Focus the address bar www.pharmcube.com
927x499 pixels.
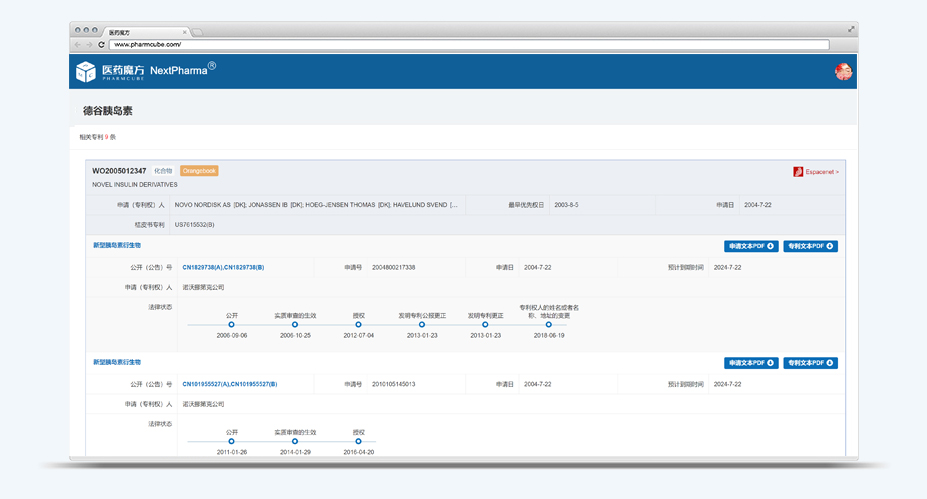coord(469,44)
